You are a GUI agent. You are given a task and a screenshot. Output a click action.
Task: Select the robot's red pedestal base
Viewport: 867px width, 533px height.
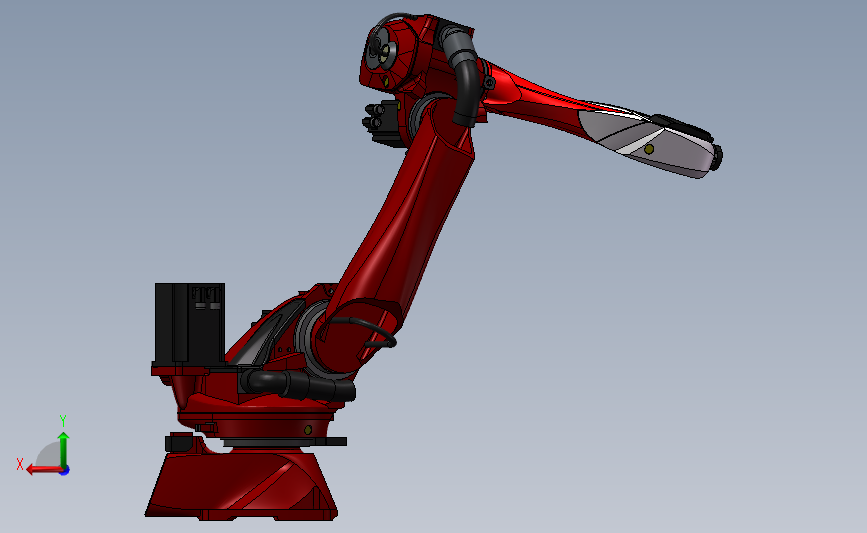(241, 486)
